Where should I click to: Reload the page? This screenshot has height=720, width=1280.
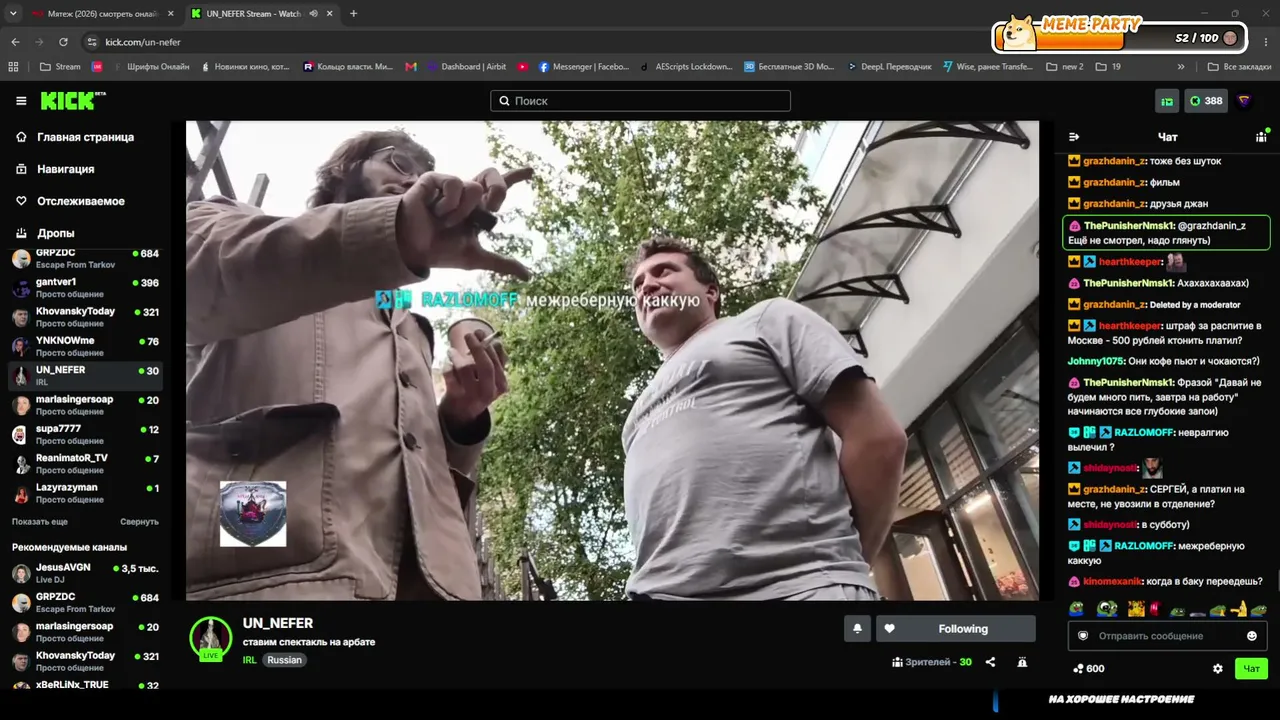point(63,42)
